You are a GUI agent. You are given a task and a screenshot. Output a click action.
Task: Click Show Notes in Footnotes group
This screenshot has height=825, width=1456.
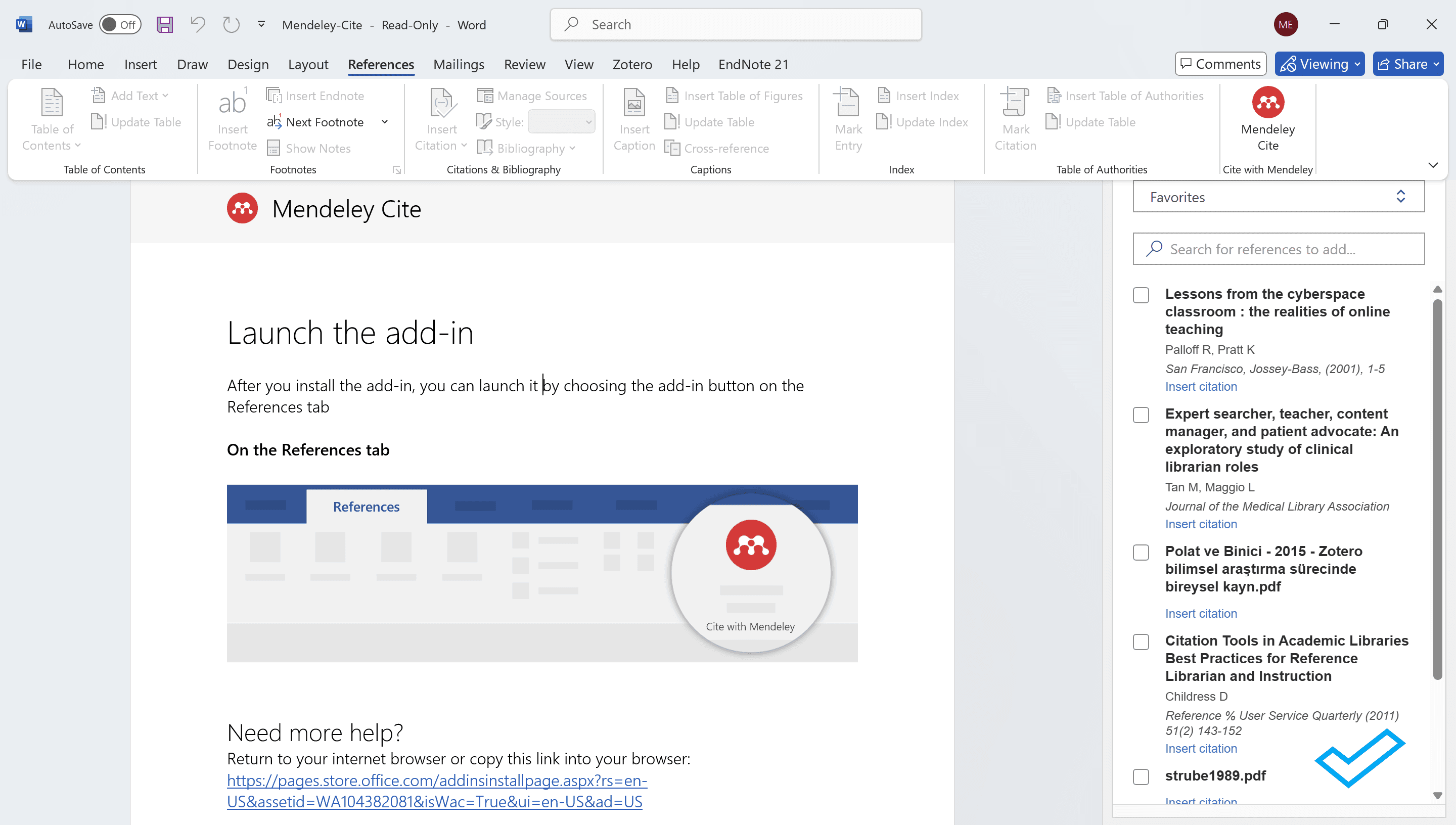[309, 149]
